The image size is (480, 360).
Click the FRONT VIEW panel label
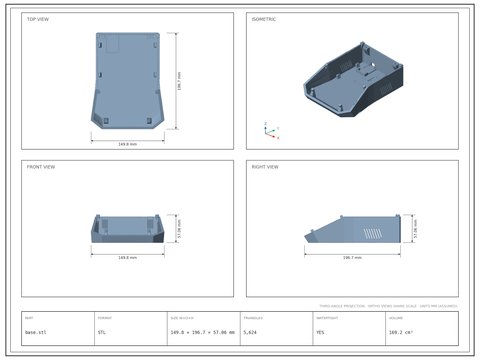[41, 167]
